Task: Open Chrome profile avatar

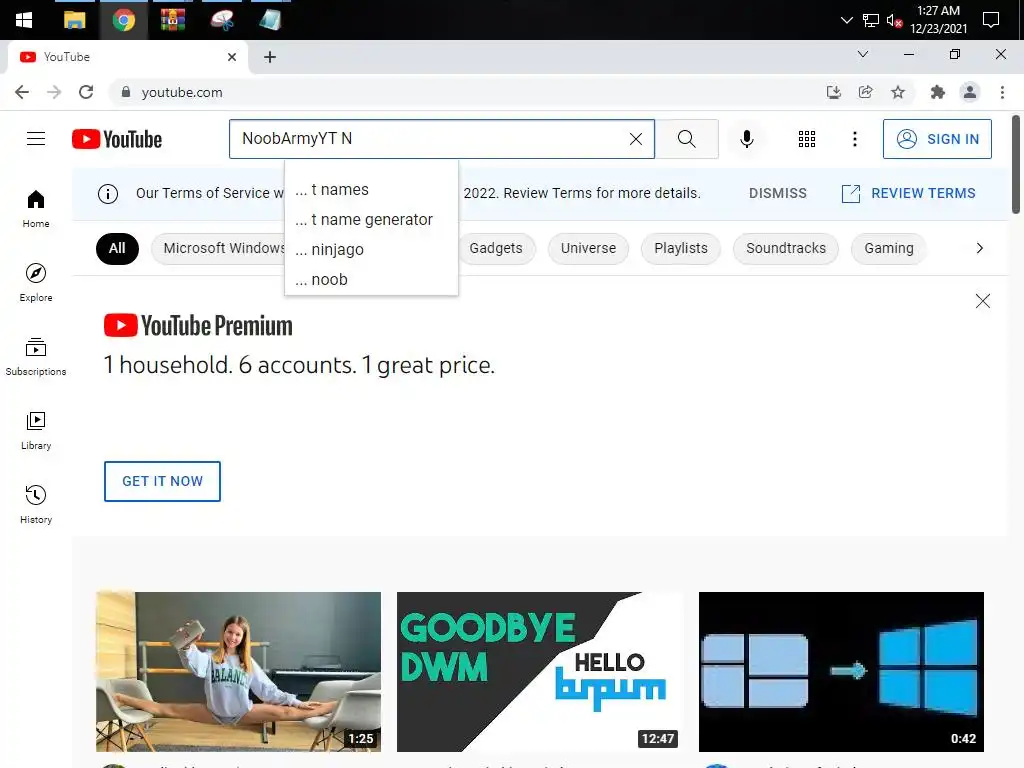Action: 970,92
